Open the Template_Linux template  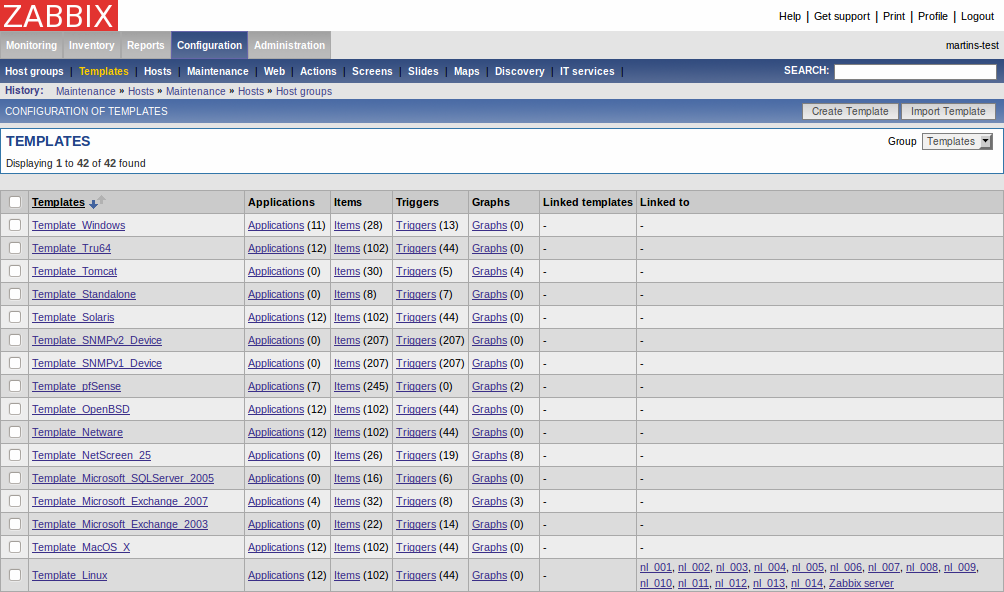(70, 575)
